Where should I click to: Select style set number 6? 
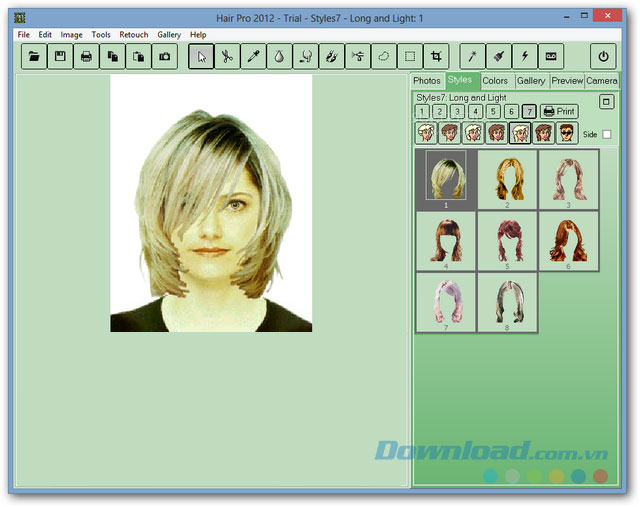click(511, 111)
